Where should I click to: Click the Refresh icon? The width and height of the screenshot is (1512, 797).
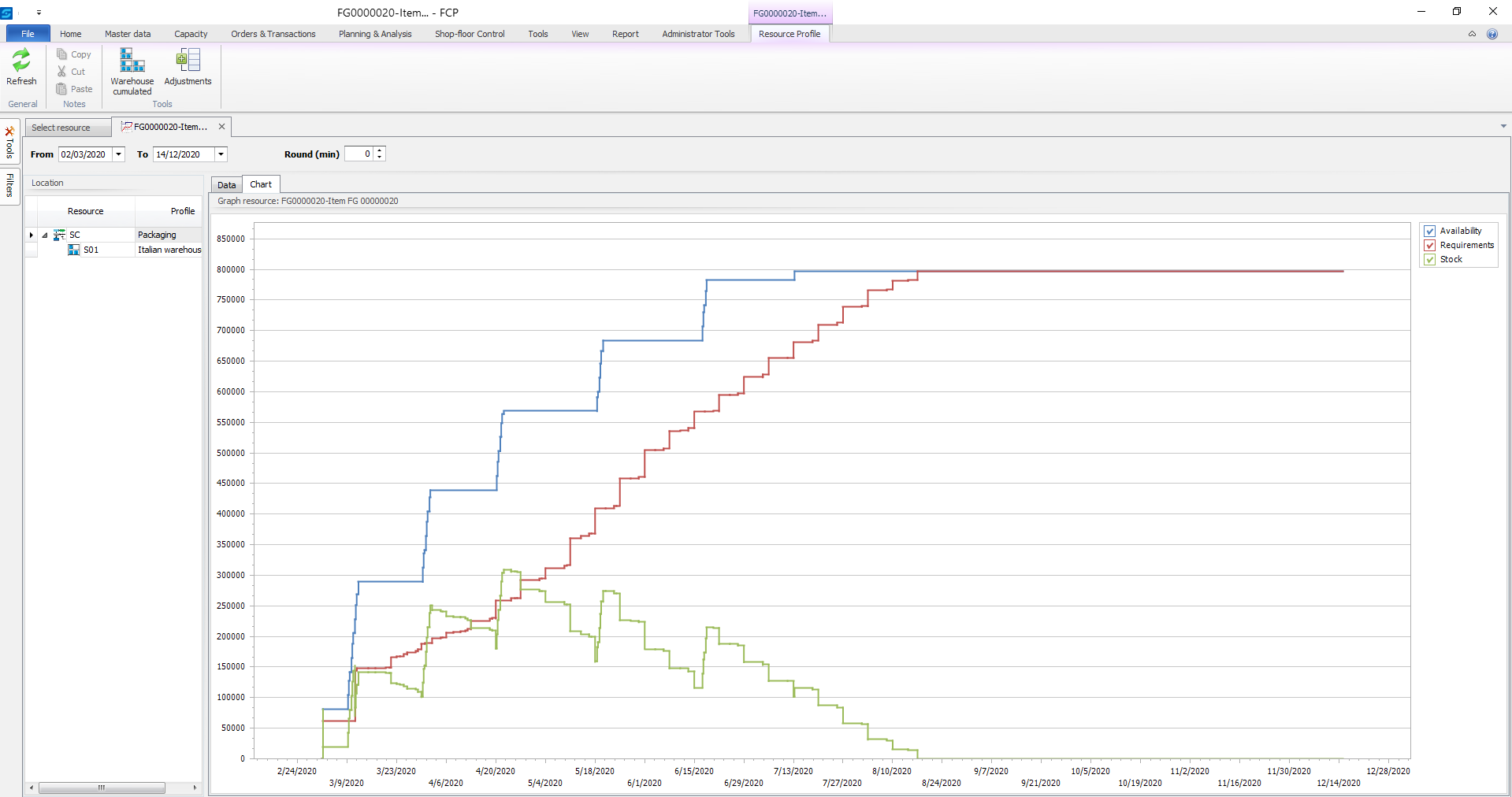[x=21, y=60]
